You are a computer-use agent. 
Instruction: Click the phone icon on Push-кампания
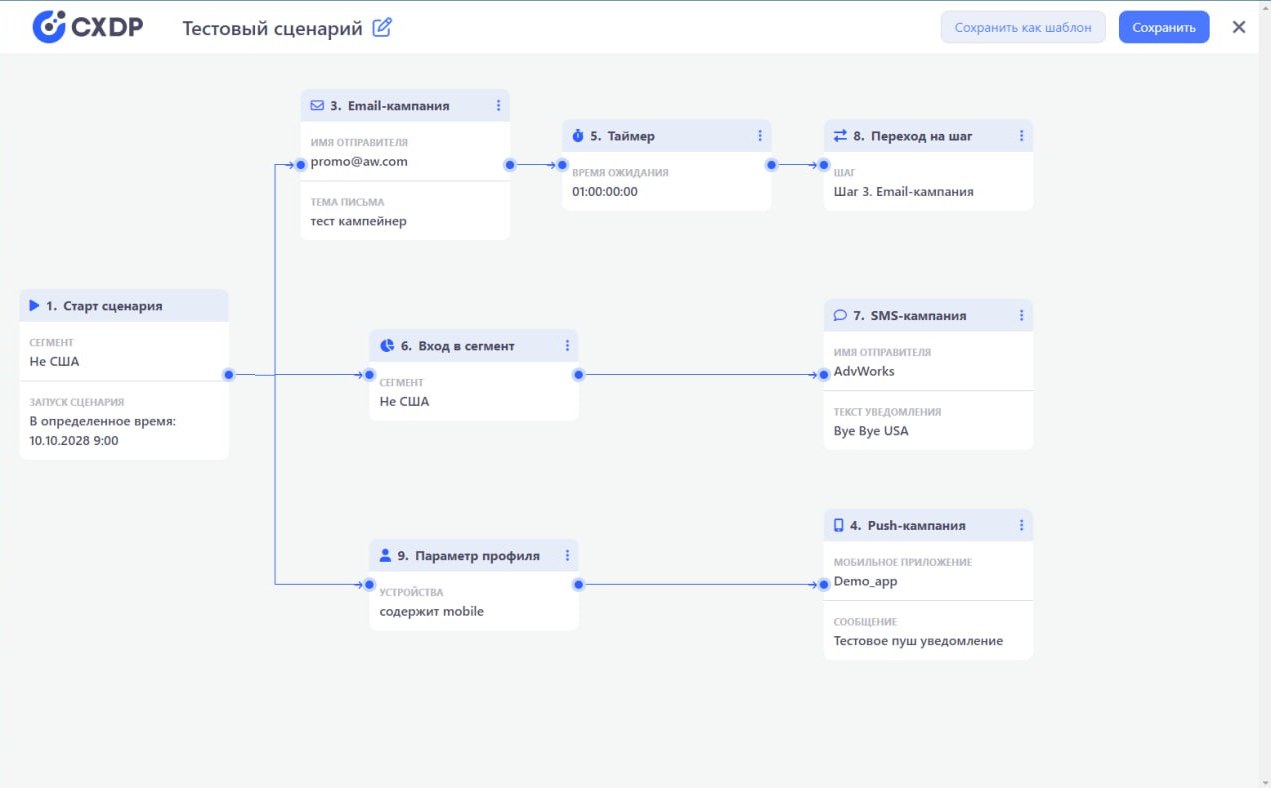pos(839,525)
